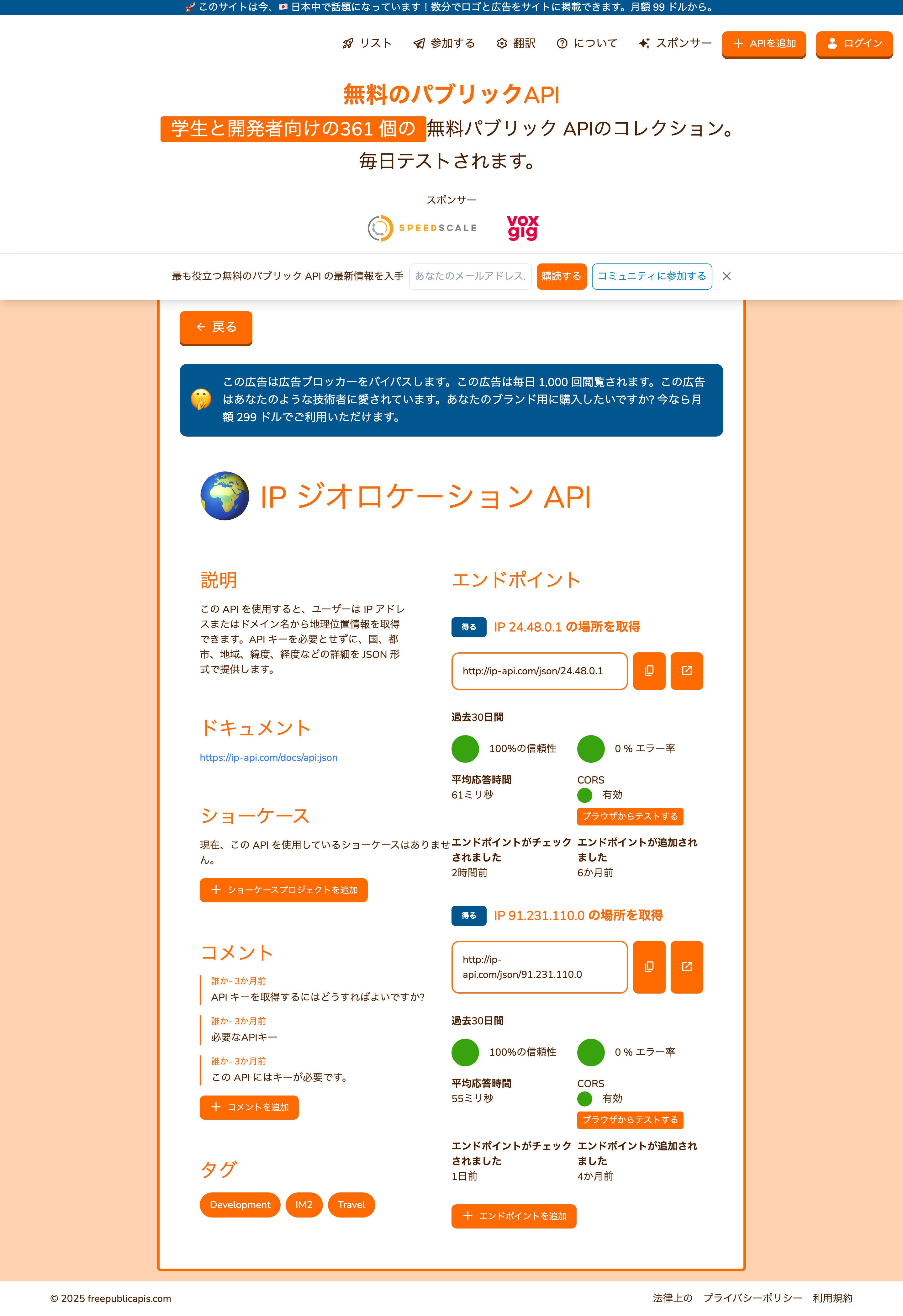
Task: Click the globe icon beside IP ジオロケーション API
Action: coord(225,496)
